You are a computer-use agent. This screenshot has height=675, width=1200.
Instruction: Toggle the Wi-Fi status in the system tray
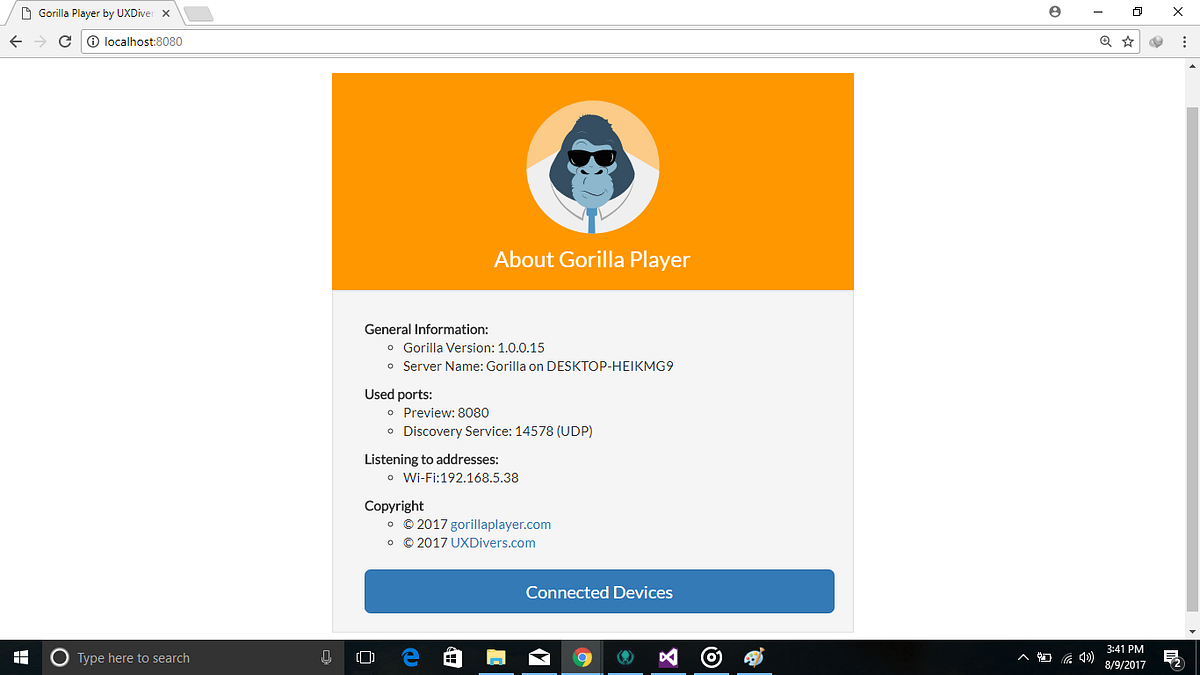coord(1066,657)
